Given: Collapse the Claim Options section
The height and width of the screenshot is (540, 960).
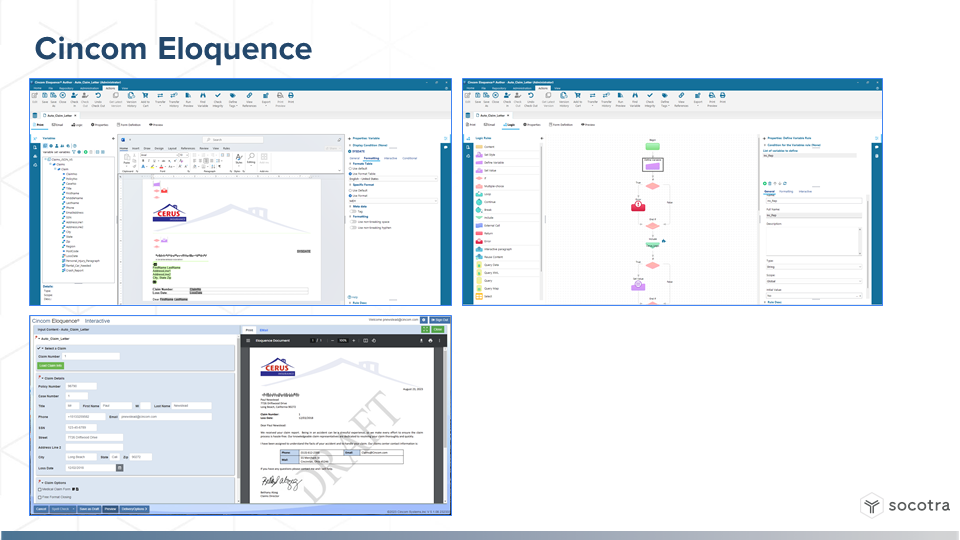Looking at the screenshot, I should (x=42, y=482).
